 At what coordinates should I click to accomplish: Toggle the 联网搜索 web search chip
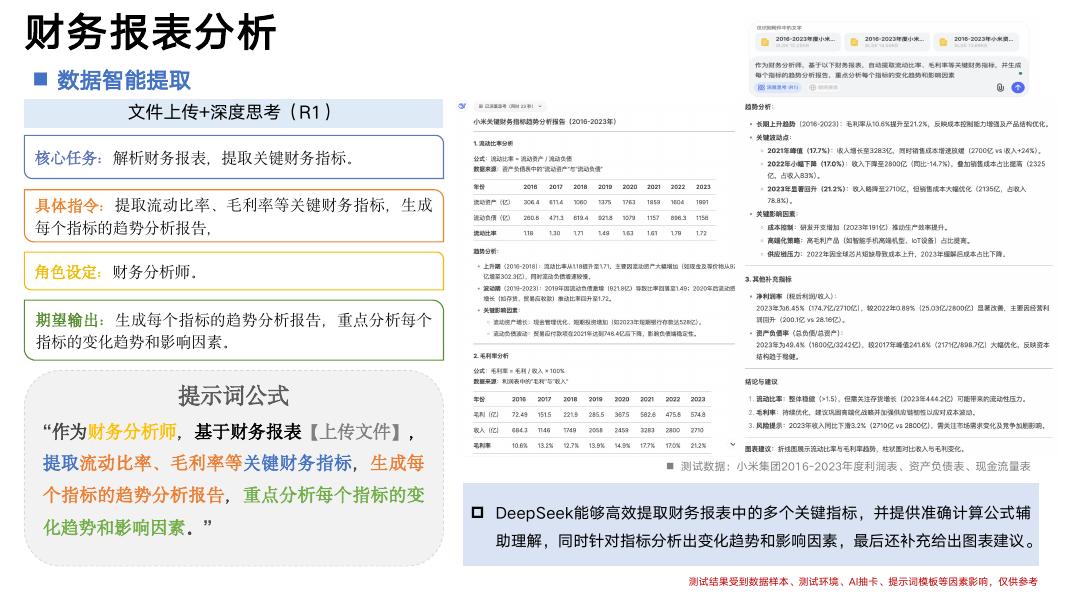point(823,87)
